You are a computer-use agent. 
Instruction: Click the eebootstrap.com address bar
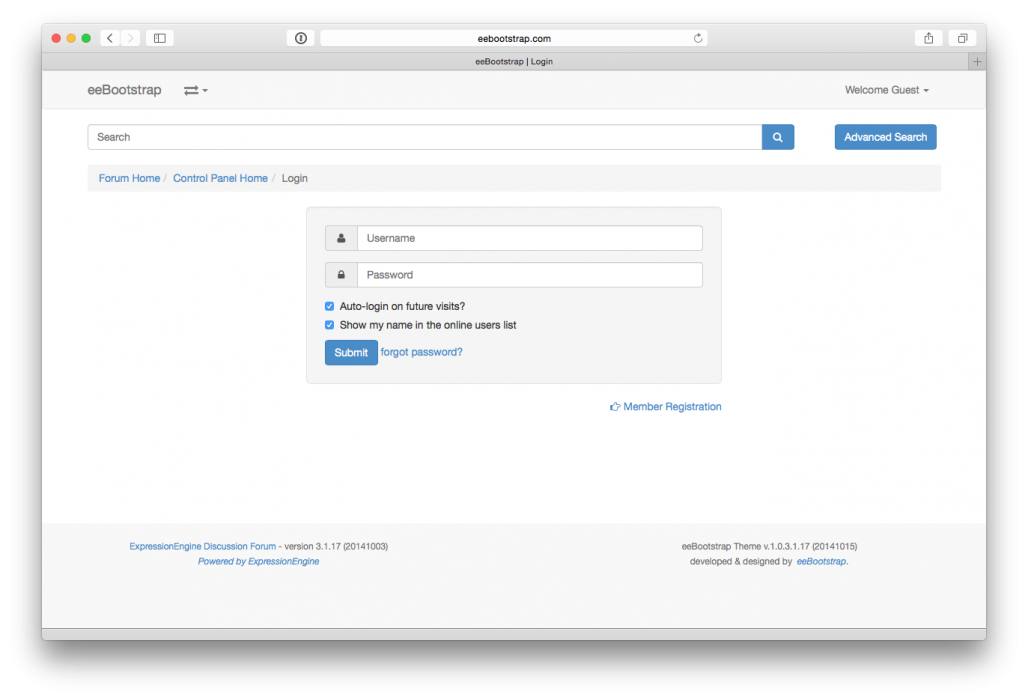[x=514, y=38]
